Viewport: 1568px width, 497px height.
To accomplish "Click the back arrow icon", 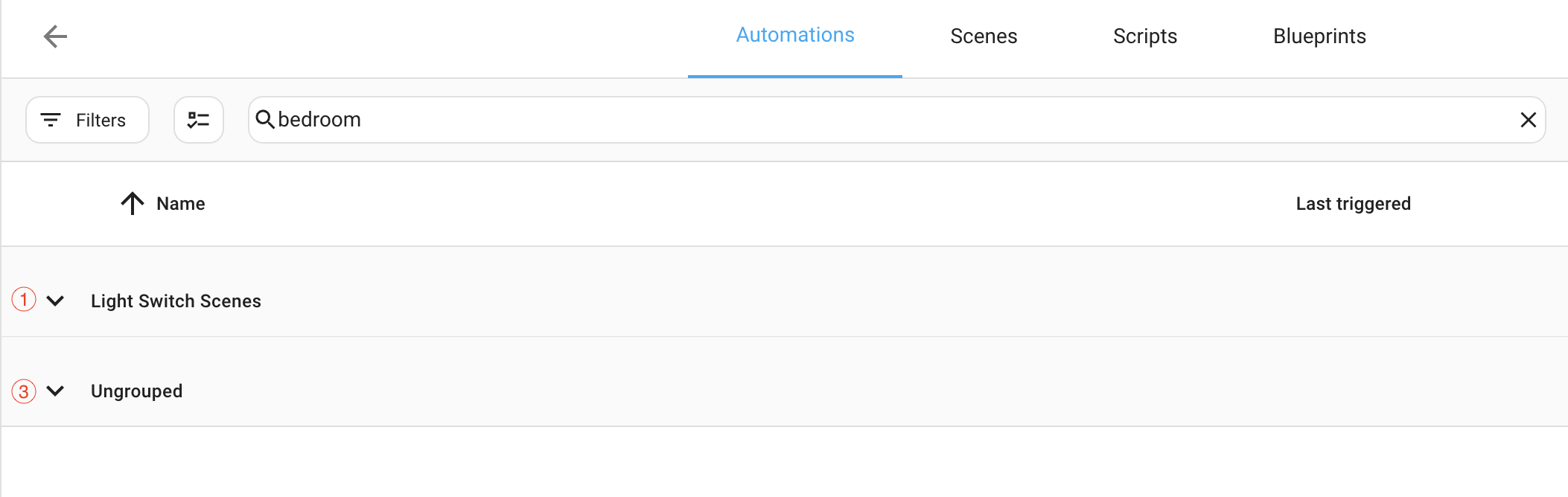I will tap(55, 36).
